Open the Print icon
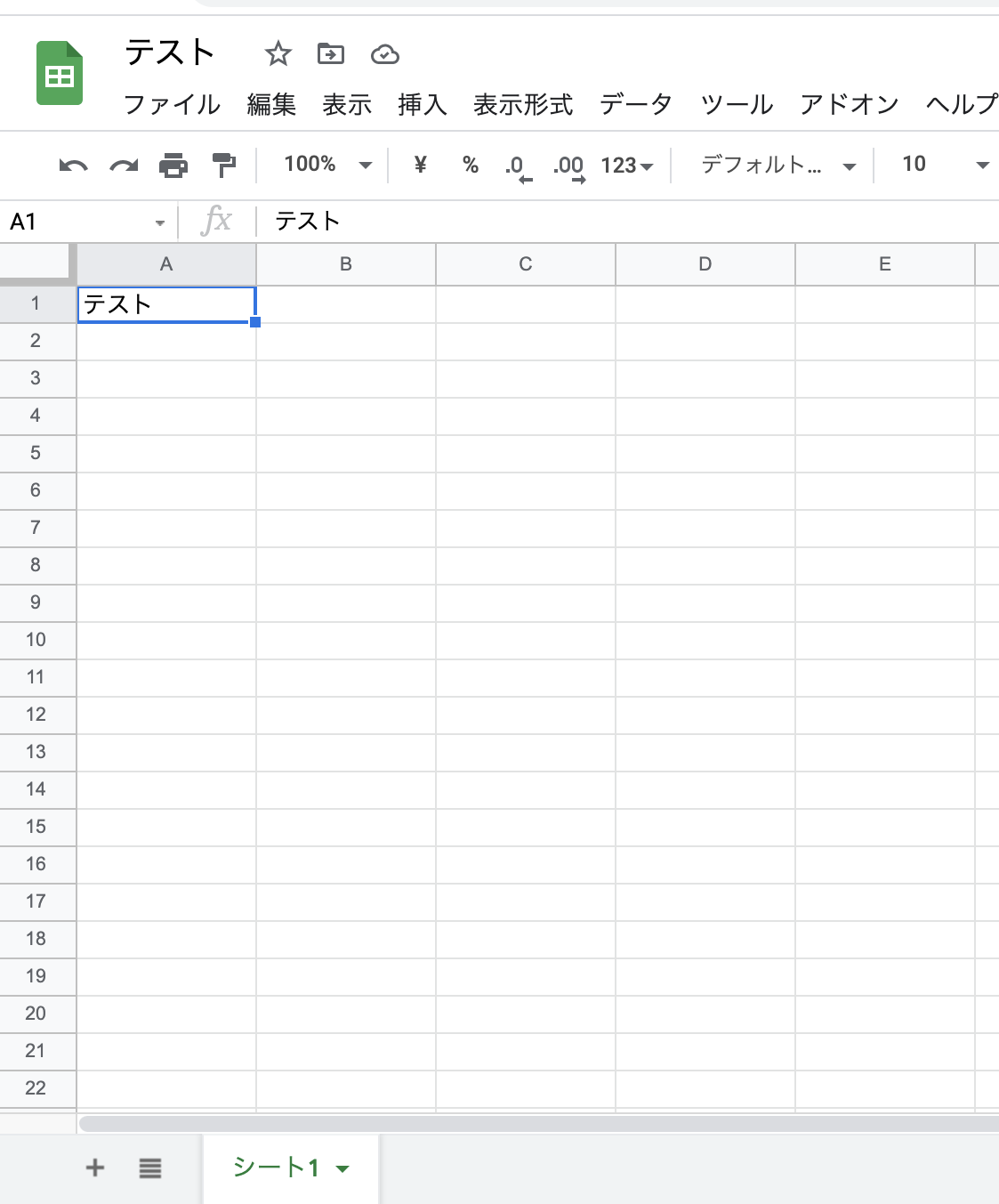Image resolution: width=999 pixels, height=1204 pixels. point(173,166)
